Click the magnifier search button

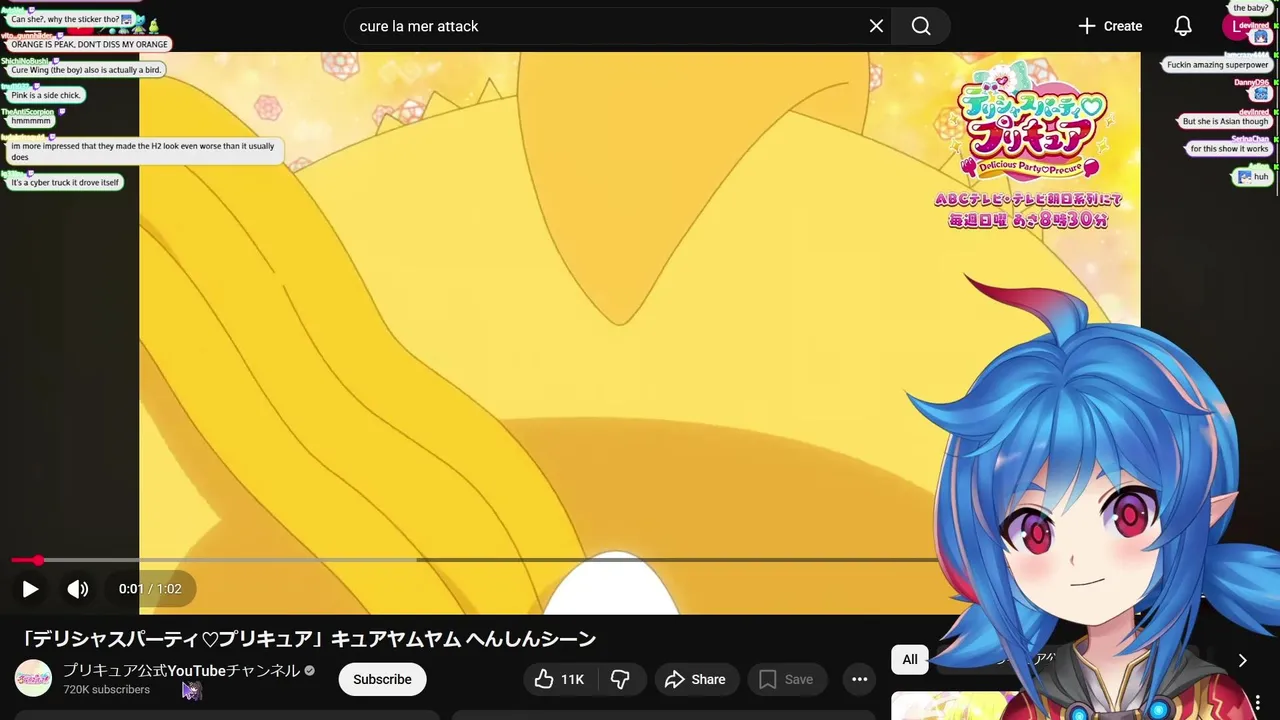click(921, 26)
